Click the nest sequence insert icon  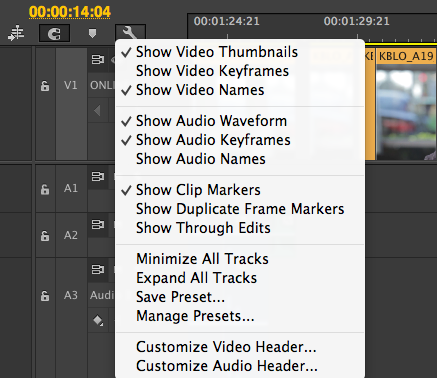[16, 33]
